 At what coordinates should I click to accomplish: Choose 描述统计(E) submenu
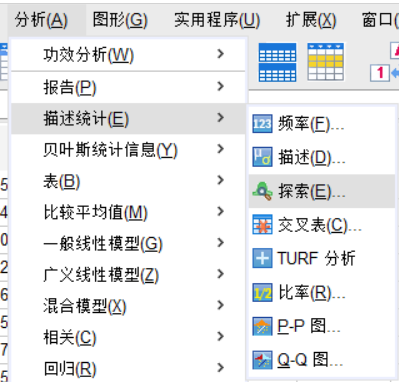tap(128, 119)
